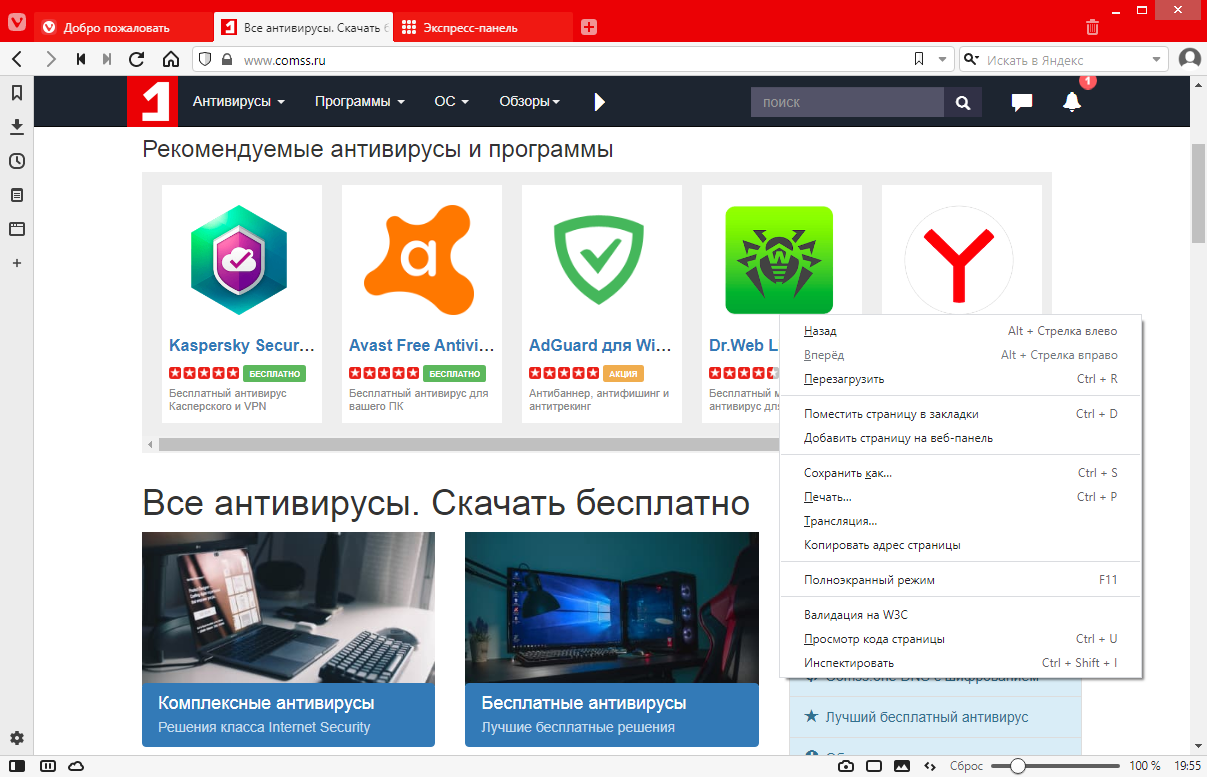
Task: Select Сохранить как... menu entry
Action: [x=960, y=473]
